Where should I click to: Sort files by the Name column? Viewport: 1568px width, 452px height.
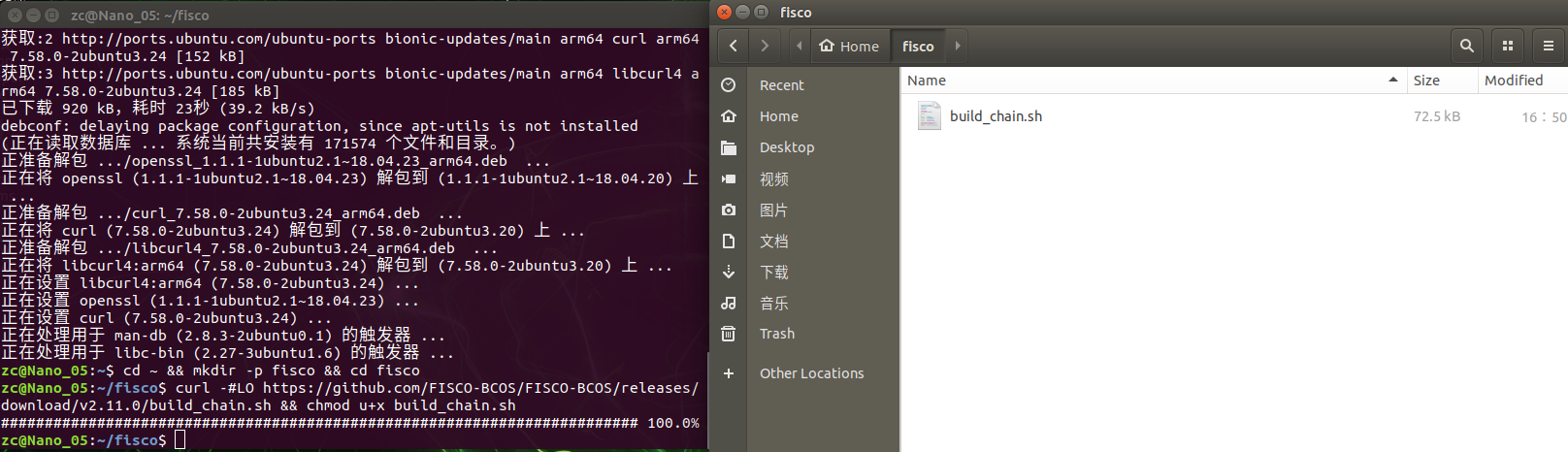(x=1154, y=81)
